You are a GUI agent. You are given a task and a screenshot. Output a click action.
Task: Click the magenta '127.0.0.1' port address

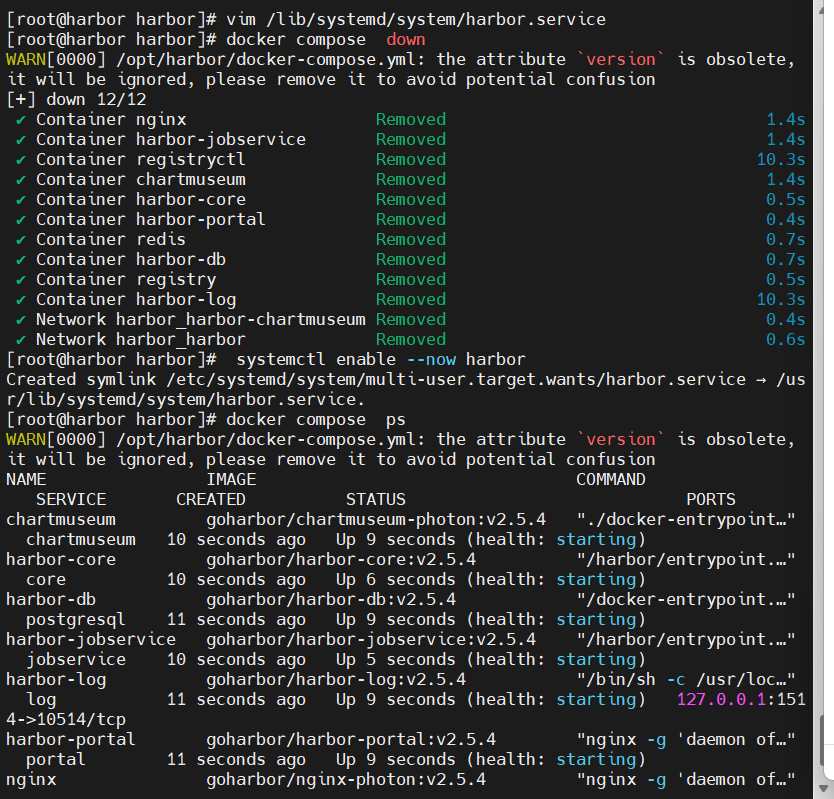[x=722, y=700]
